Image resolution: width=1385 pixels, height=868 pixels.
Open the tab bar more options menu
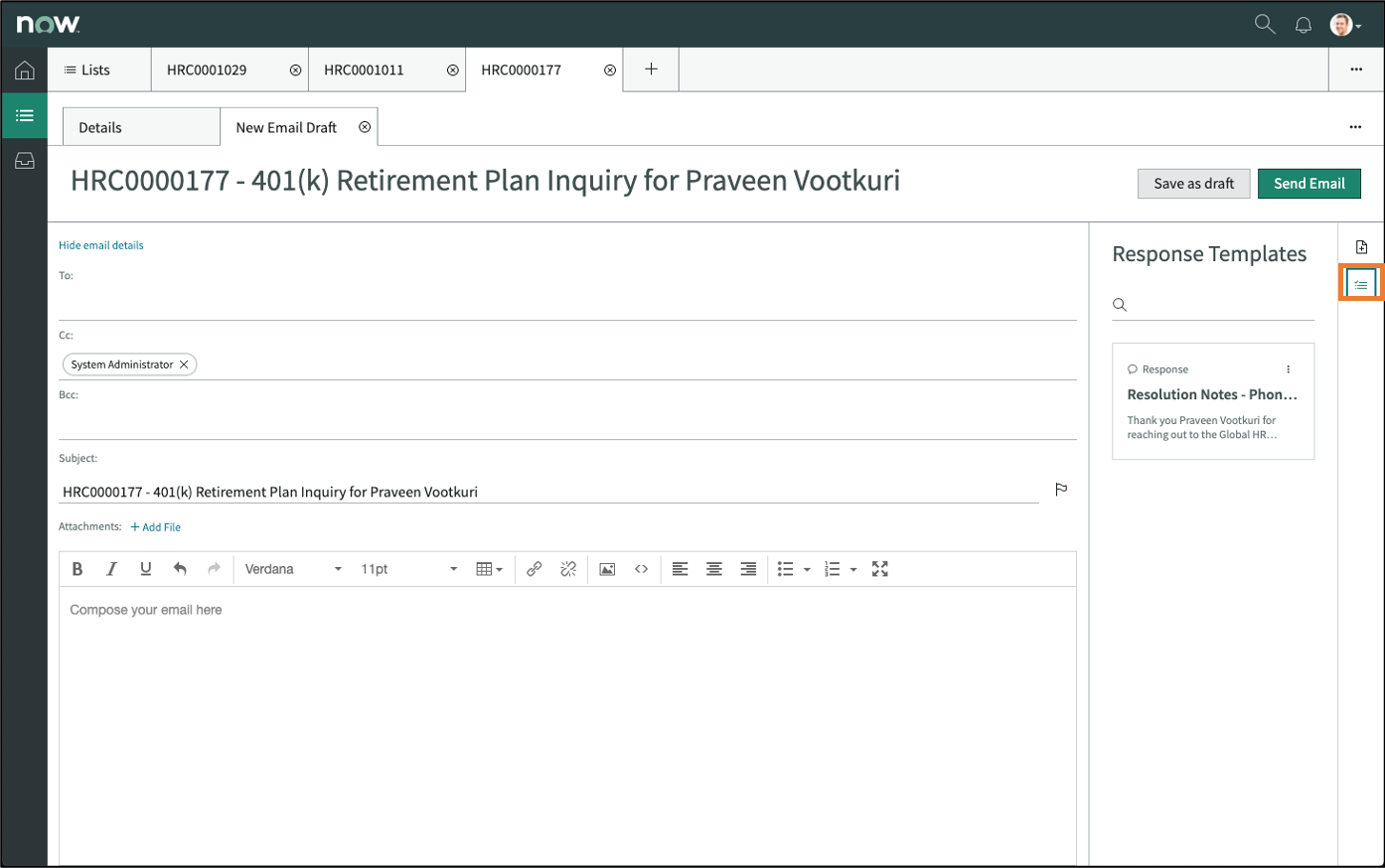(x=1356, y=70)
